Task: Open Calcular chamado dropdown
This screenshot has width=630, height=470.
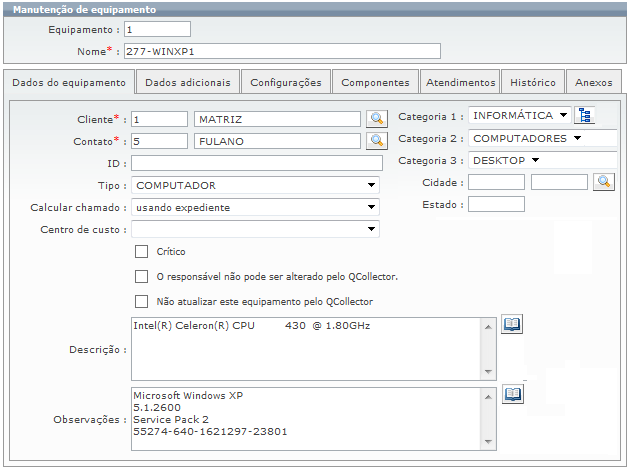Action: coord(255,207)
